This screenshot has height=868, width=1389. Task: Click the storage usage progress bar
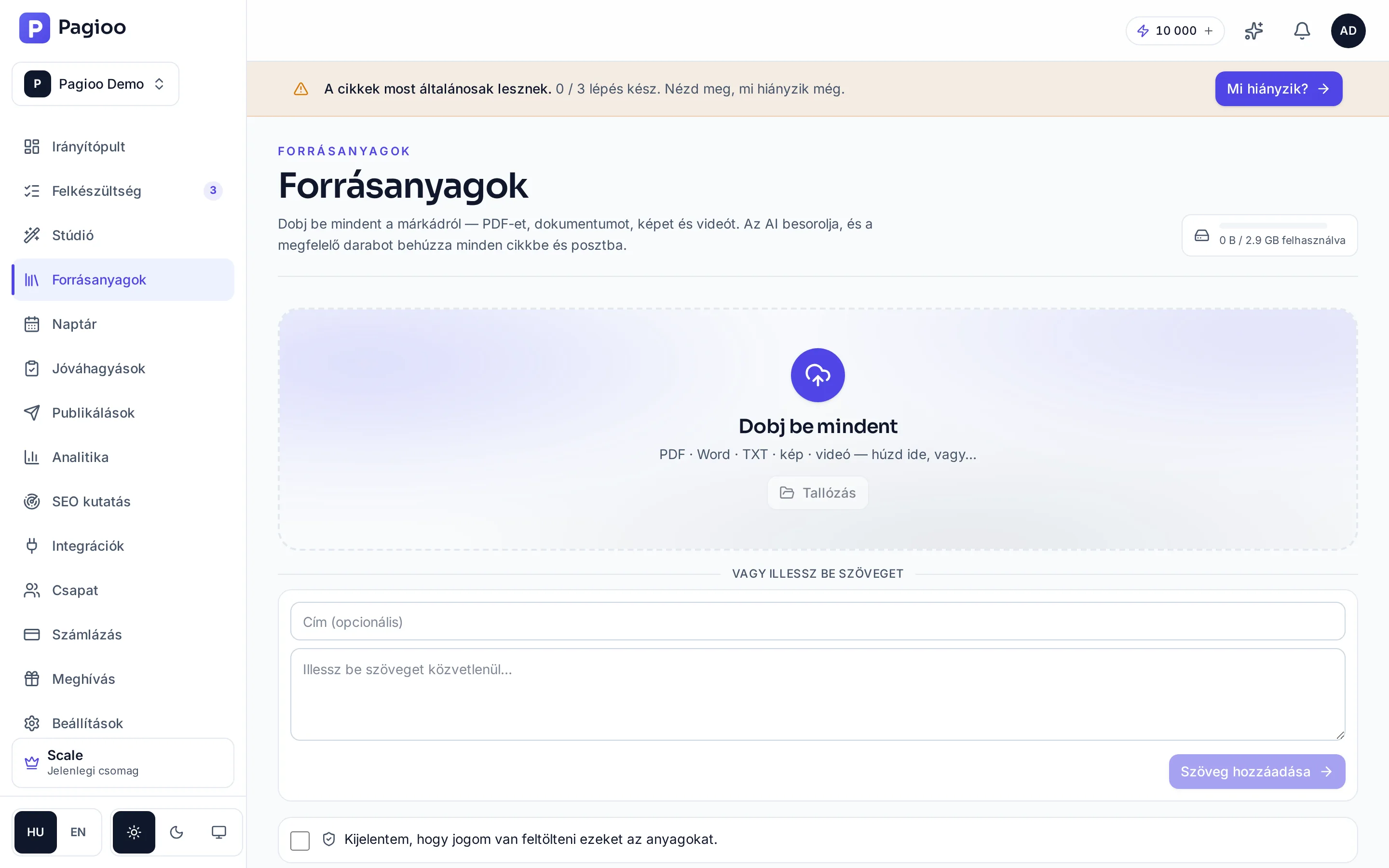pyautogui.click(x=1272, y=226)
